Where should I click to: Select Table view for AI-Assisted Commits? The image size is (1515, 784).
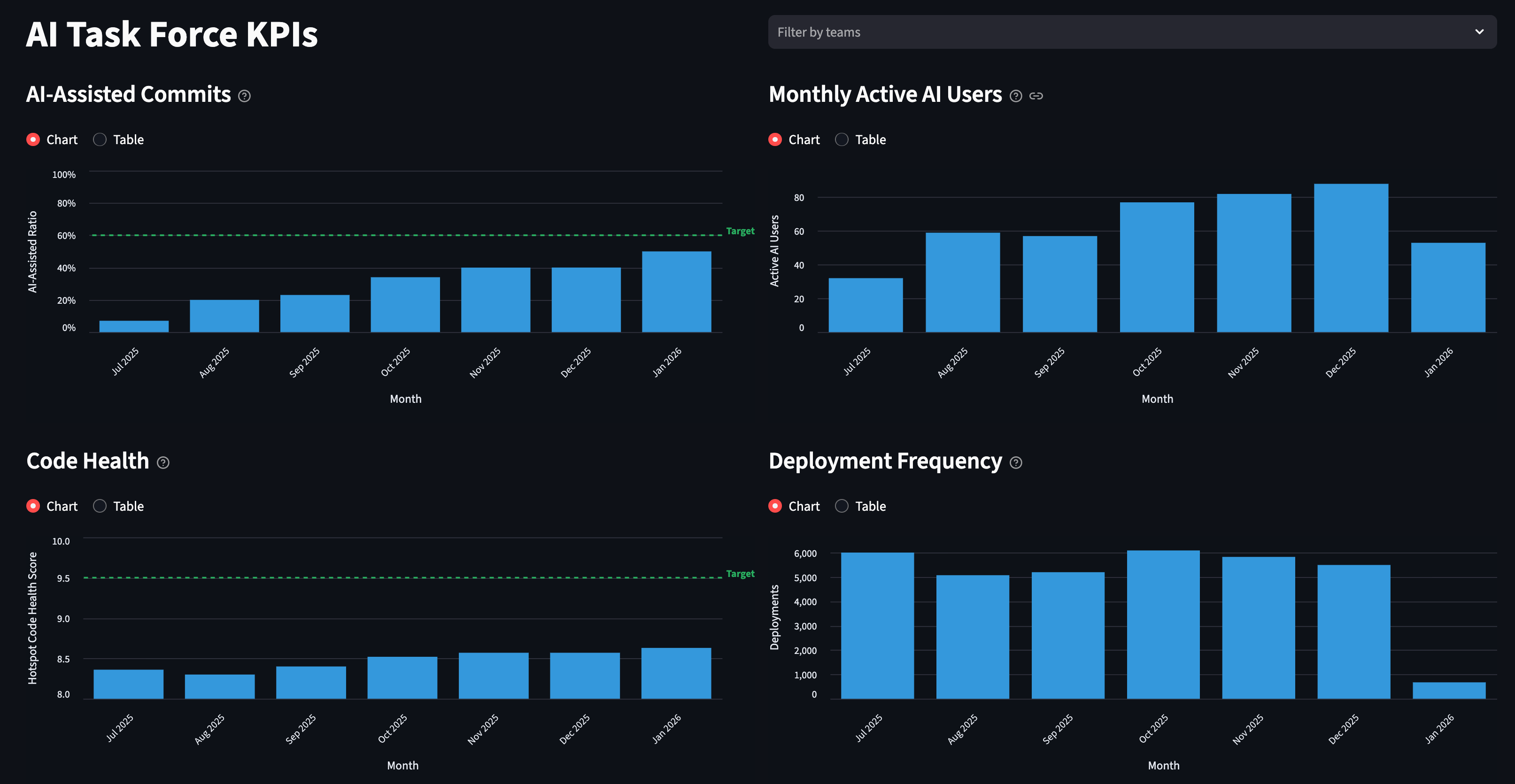(x=100, y=139)
